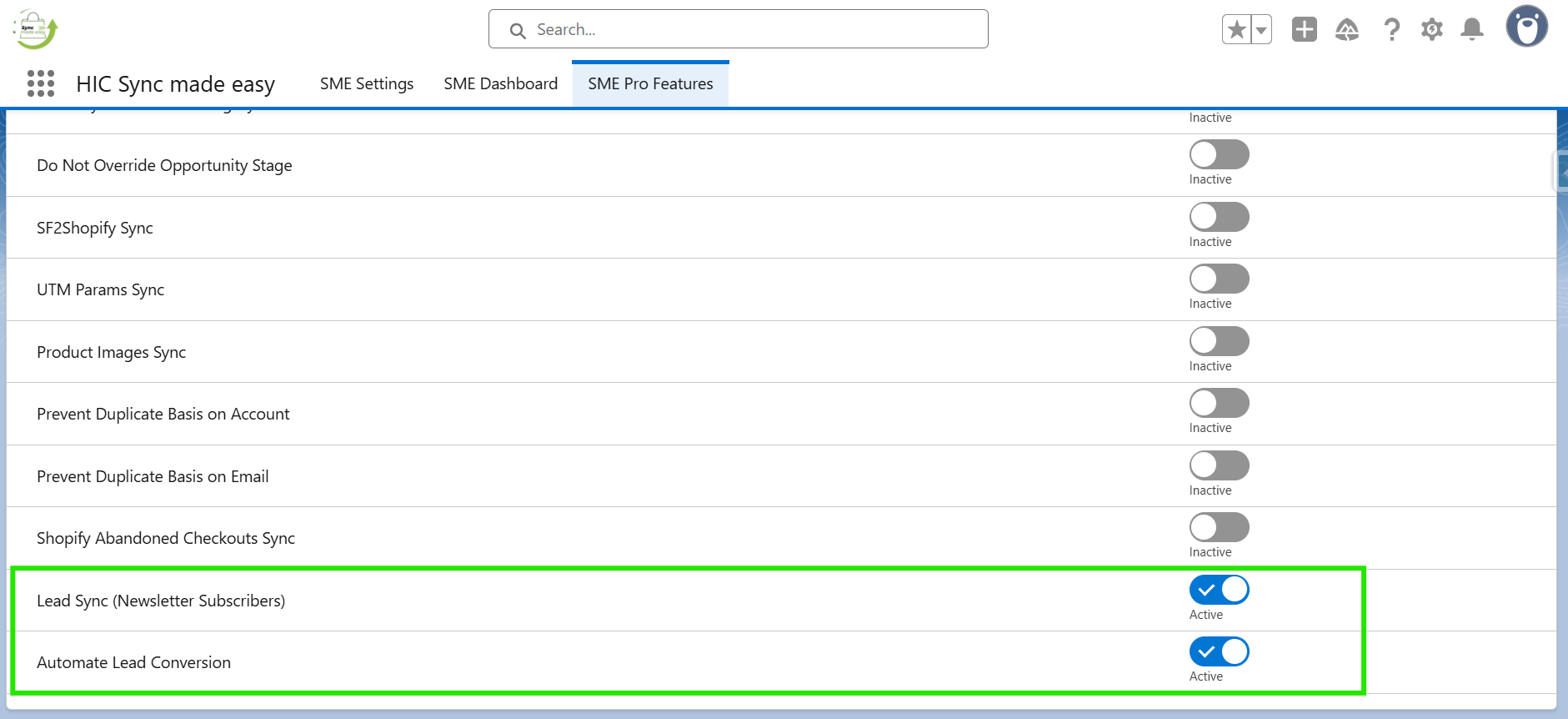This screenshot has height=719, width=1568.
Task: Open the Global Actions plus icon
Action: pos(1304,30)
